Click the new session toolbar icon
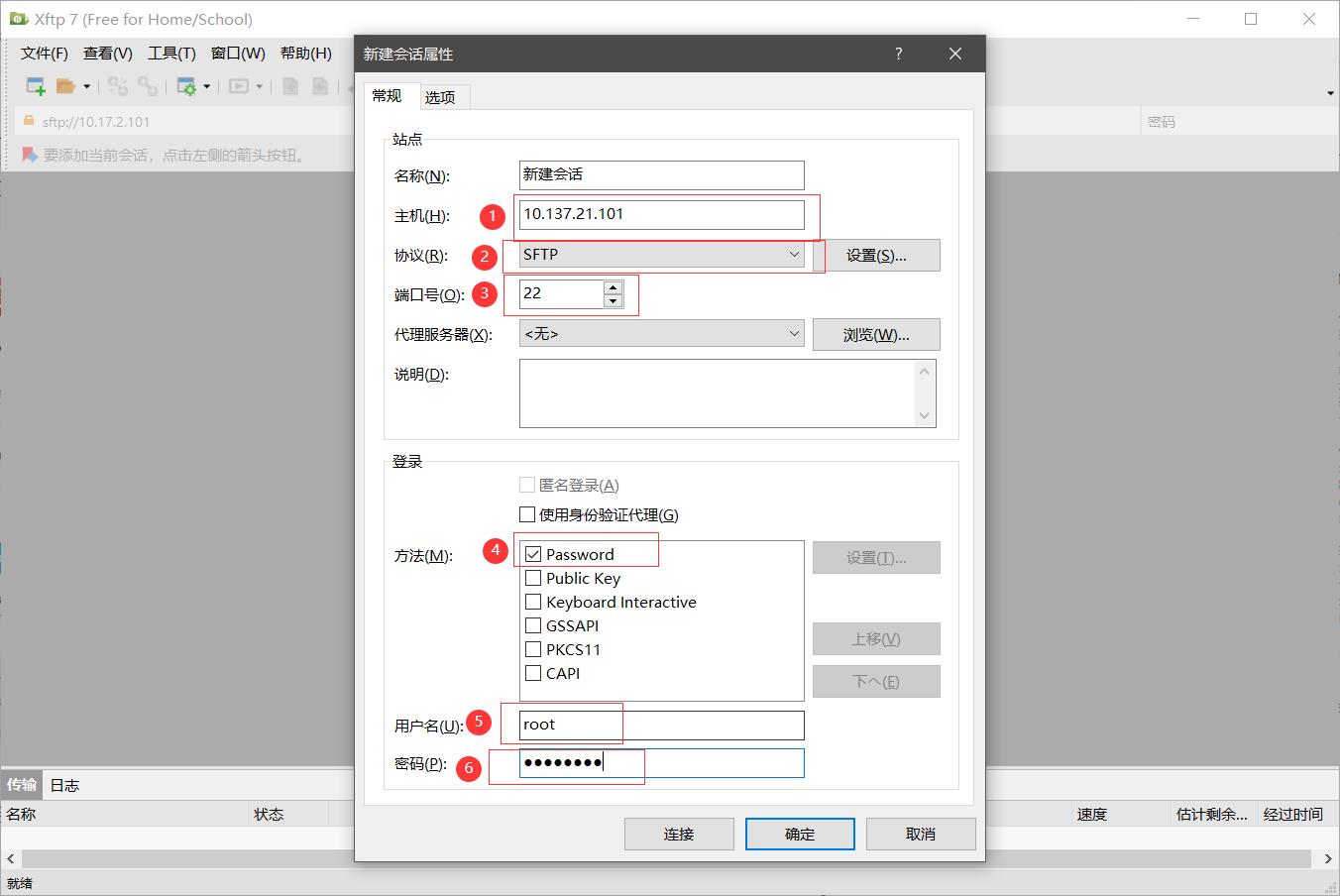 pos(36,86)
